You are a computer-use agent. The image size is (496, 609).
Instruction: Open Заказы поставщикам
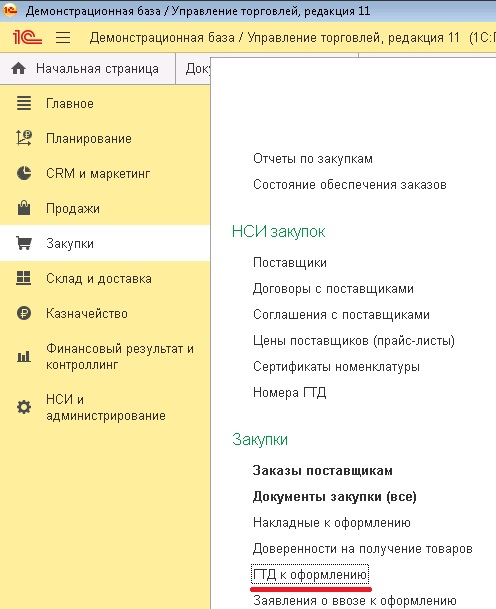click(x=322, y=471)
